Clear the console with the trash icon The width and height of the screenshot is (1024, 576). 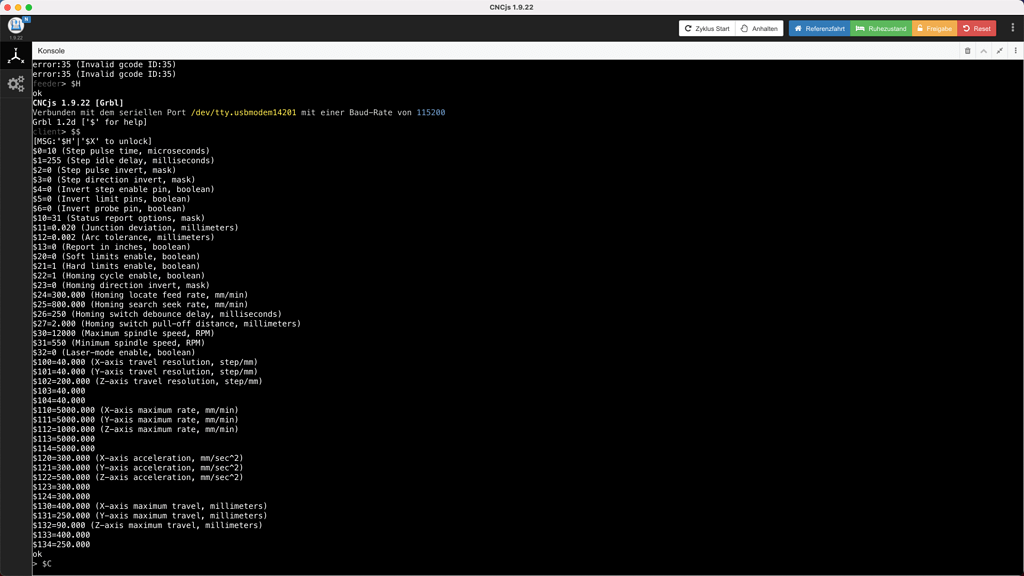[x=967, y=51]
